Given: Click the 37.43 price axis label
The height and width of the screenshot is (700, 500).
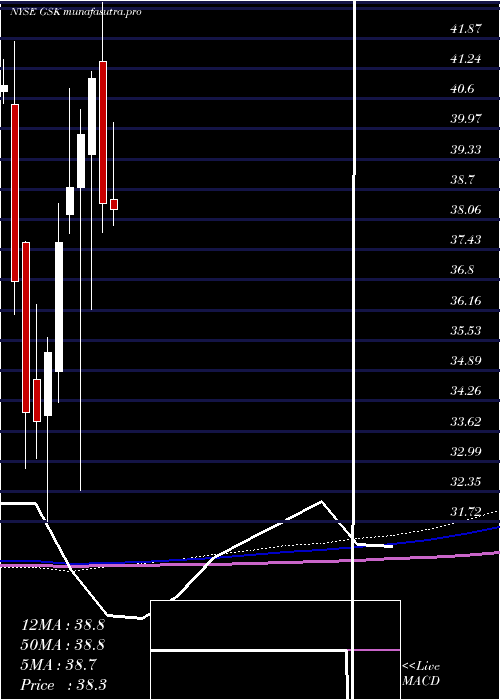Looking at the screenshot, I should tap(466, 240).
